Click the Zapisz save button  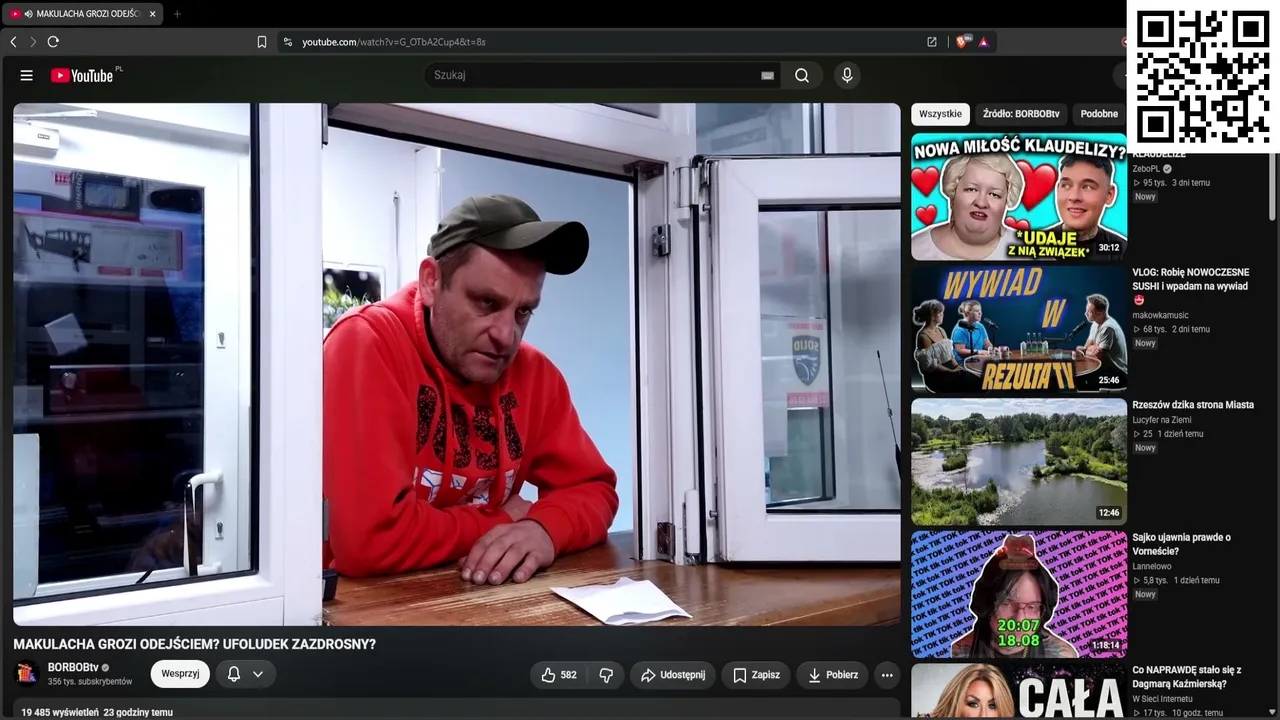(x=756, y=675)
